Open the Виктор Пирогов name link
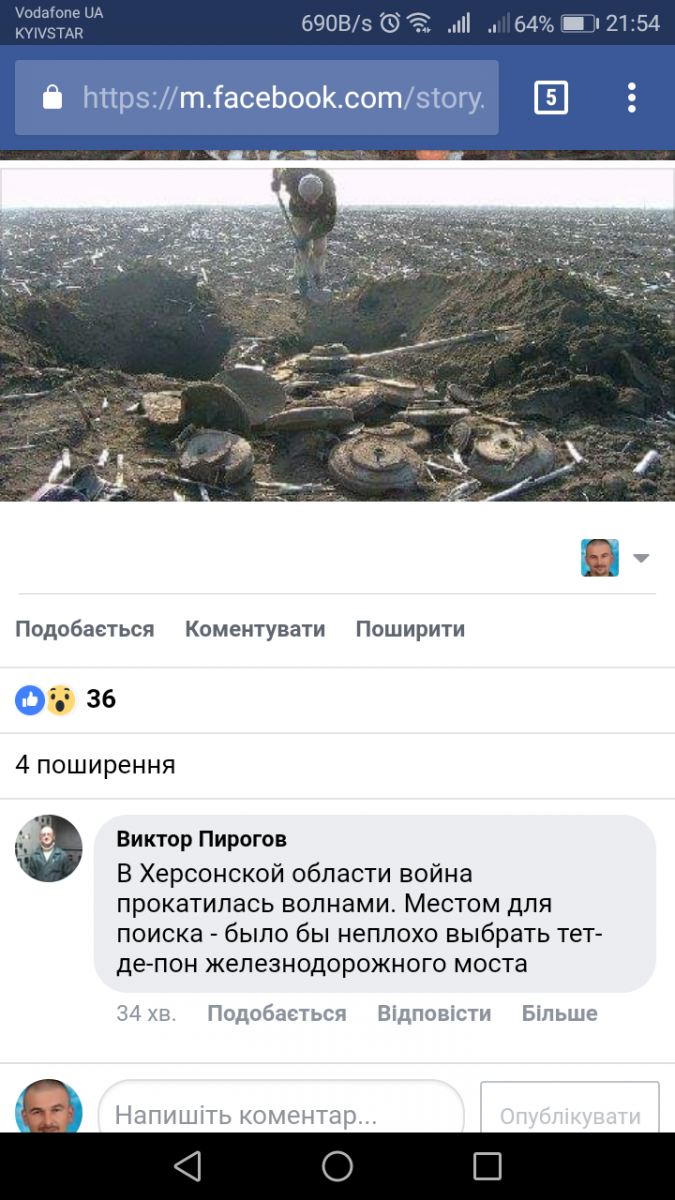 point(202,839)
